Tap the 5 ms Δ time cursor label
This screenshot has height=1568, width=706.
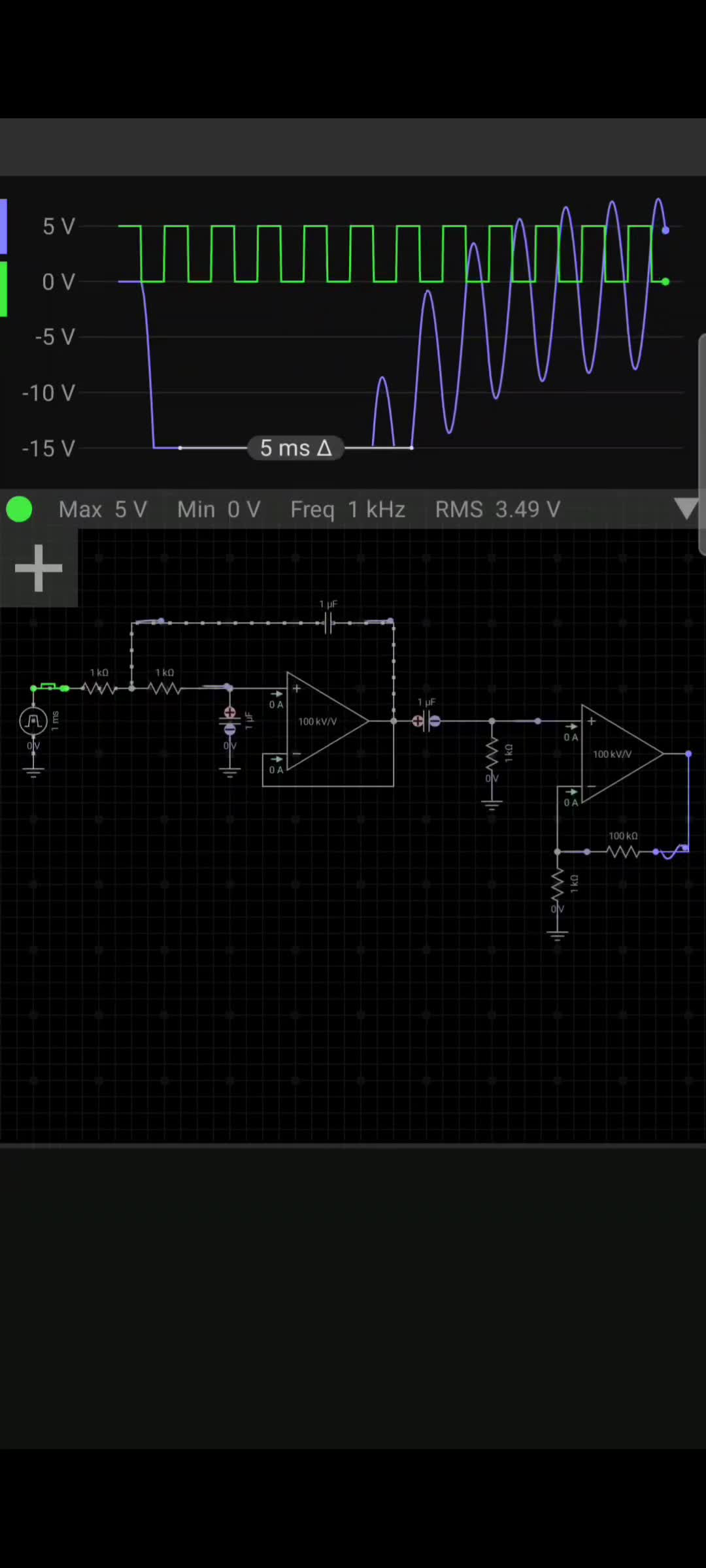(295, 448)
